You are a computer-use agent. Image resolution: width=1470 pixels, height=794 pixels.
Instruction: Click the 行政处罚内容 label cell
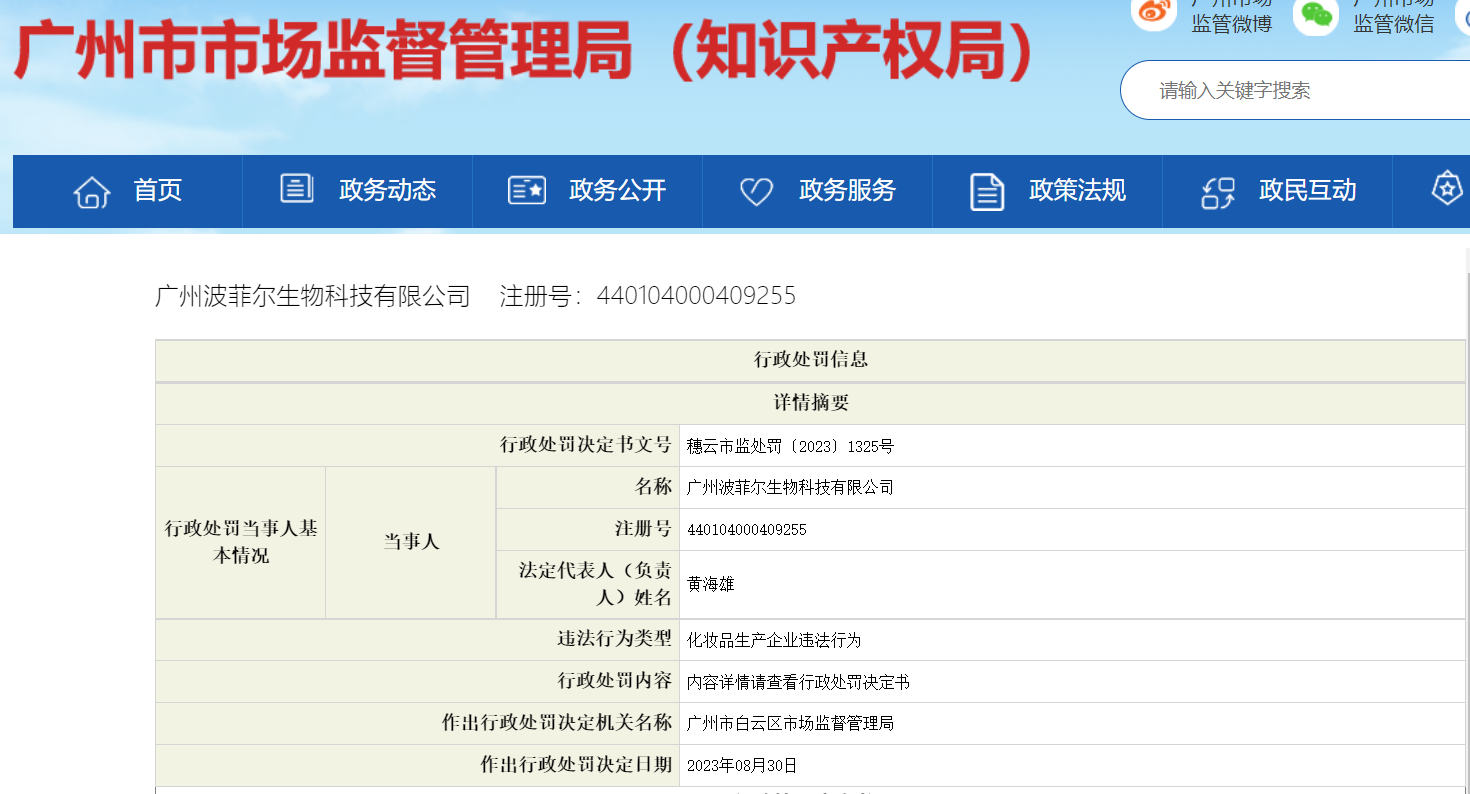click(x=418, y=682)
